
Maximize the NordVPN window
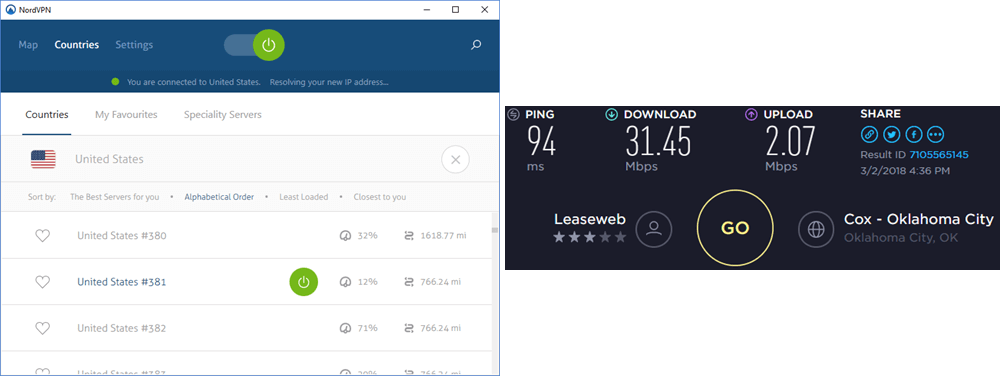tap(455, 10)
